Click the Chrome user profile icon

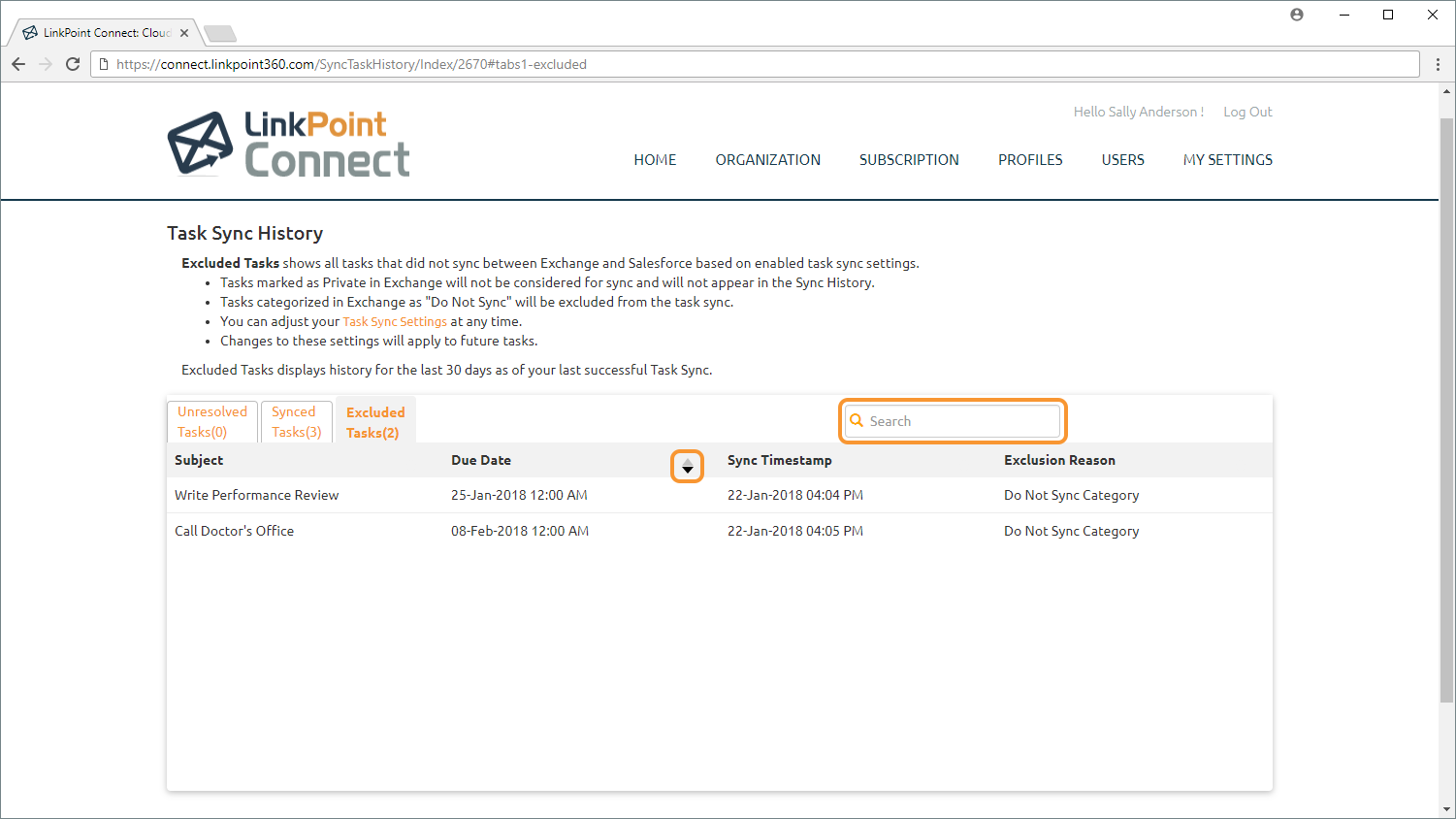(1297, 15)
